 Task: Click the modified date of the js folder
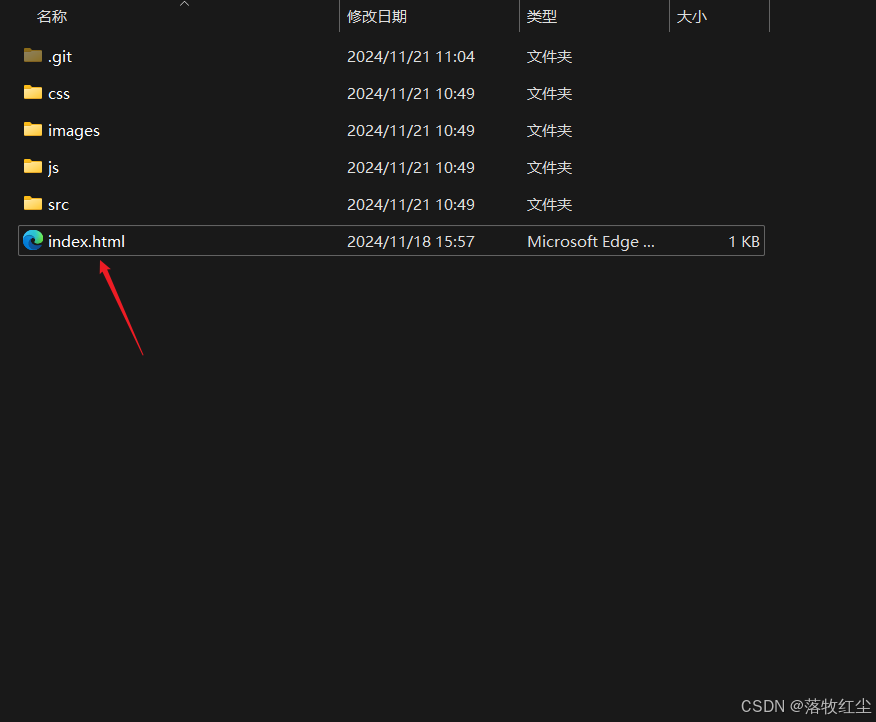(x=411, y=167)
